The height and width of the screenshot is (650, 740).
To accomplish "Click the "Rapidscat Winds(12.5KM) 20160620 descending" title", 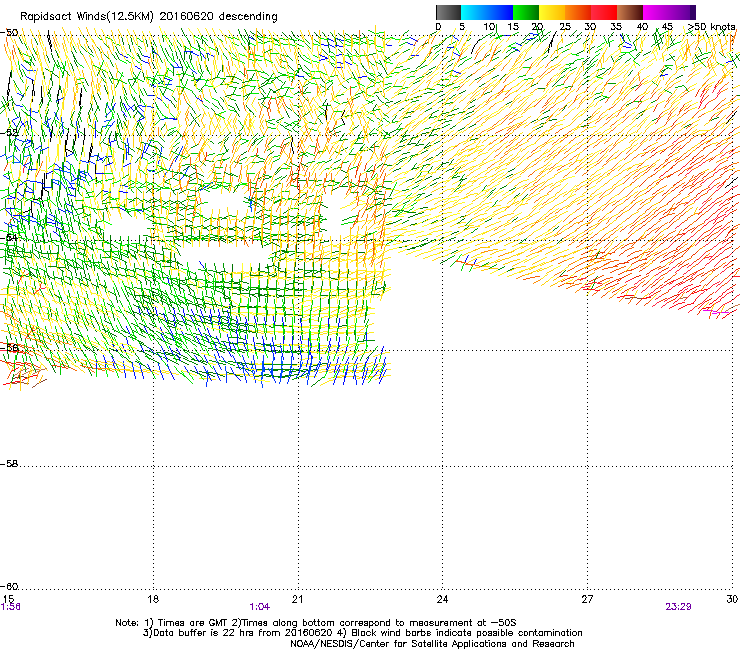I will 149,16.
